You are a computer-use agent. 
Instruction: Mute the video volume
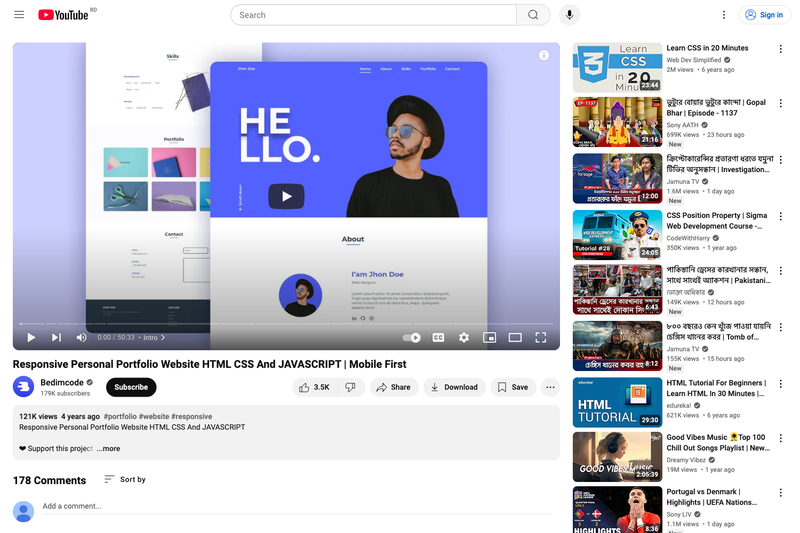point(81,338)
